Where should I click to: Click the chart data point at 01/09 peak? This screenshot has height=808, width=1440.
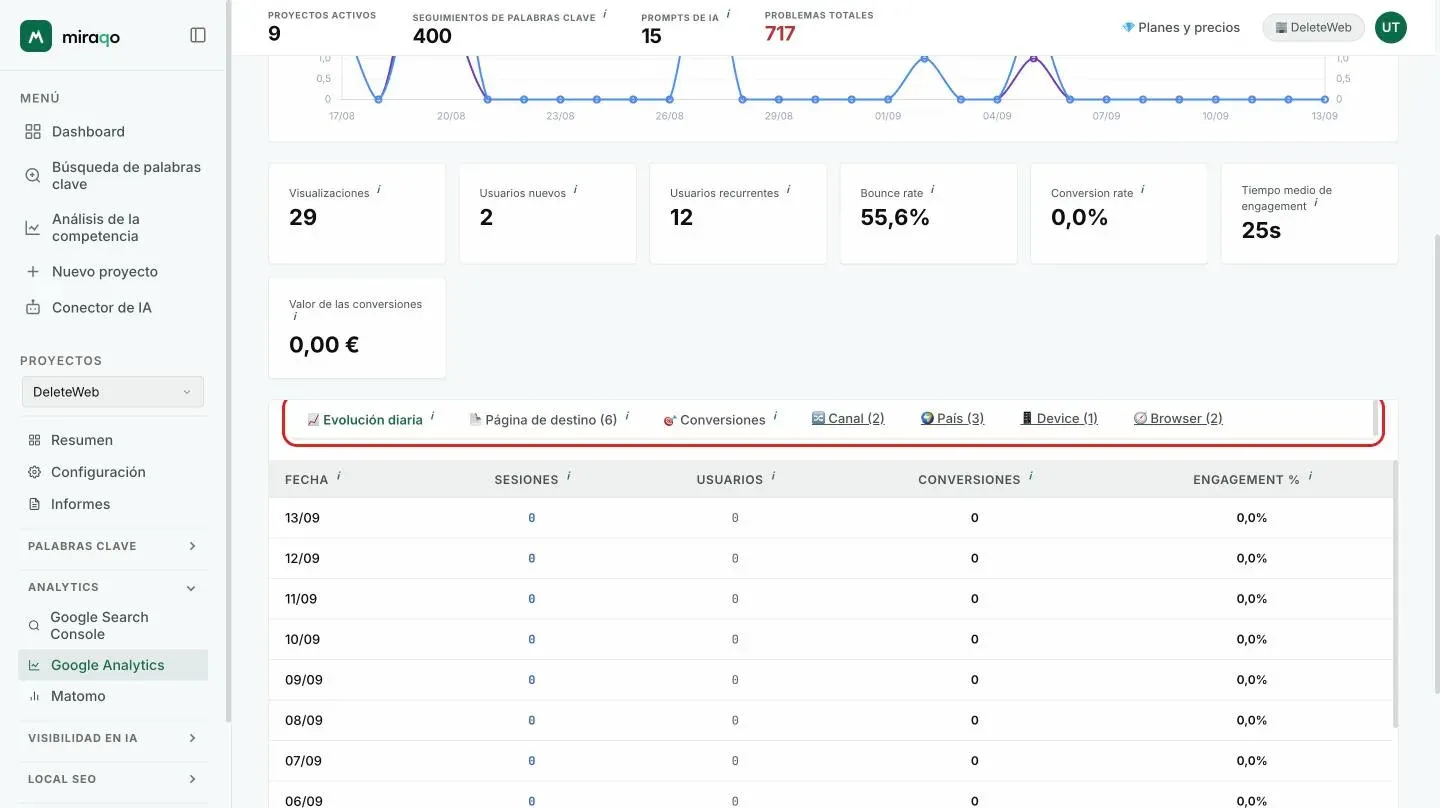click(x=924, y=58)
